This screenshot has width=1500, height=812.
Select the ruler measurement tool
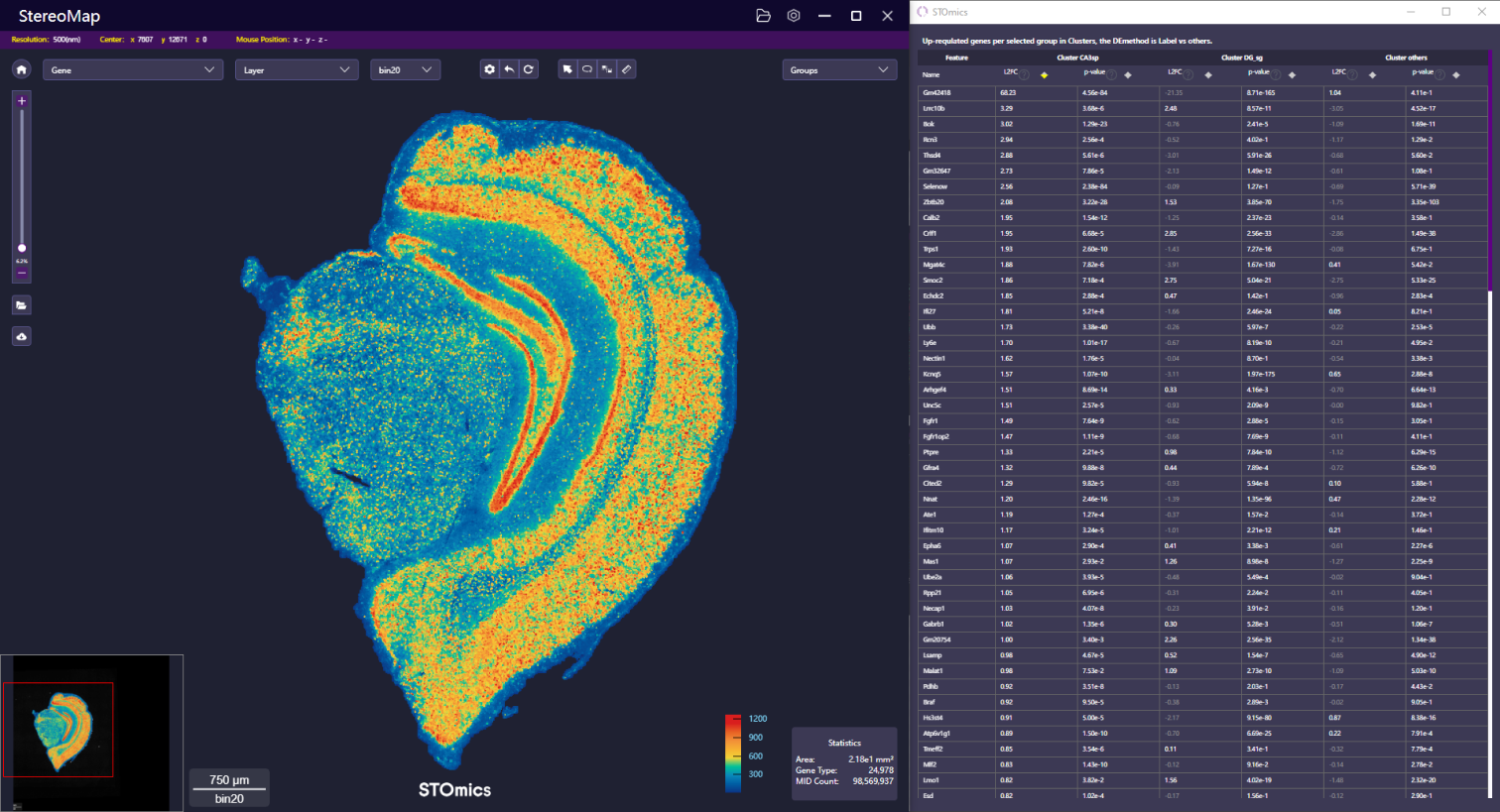pyautogui.click(x=626, y=69)
